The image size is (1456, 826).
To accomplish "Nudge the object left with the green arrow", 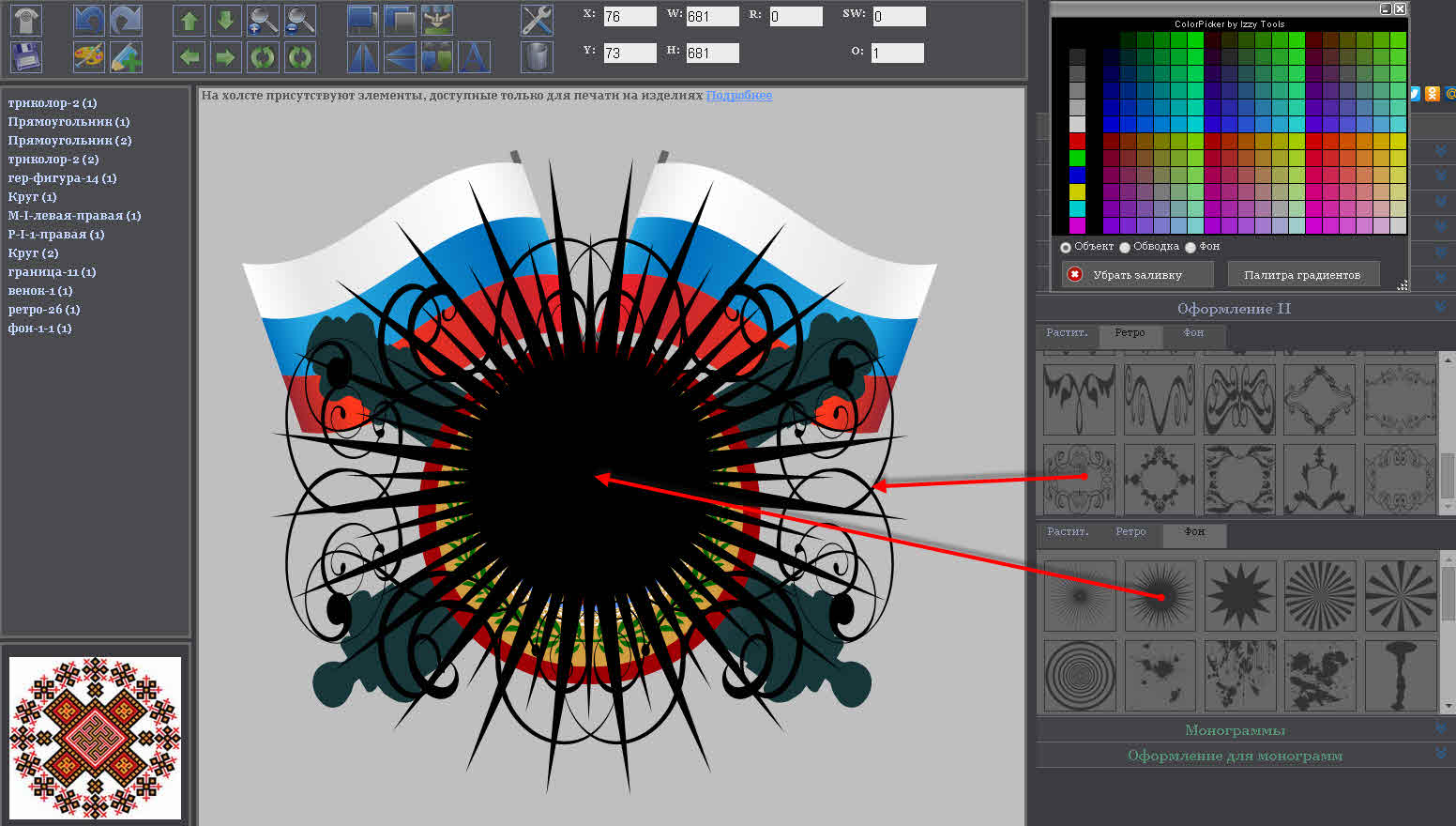I will click(190, 57).
